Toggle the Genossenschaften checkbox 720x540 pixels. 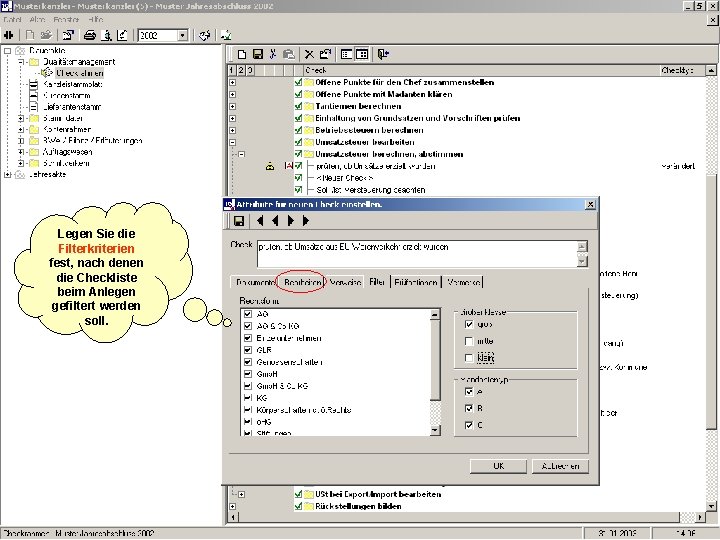248,362
